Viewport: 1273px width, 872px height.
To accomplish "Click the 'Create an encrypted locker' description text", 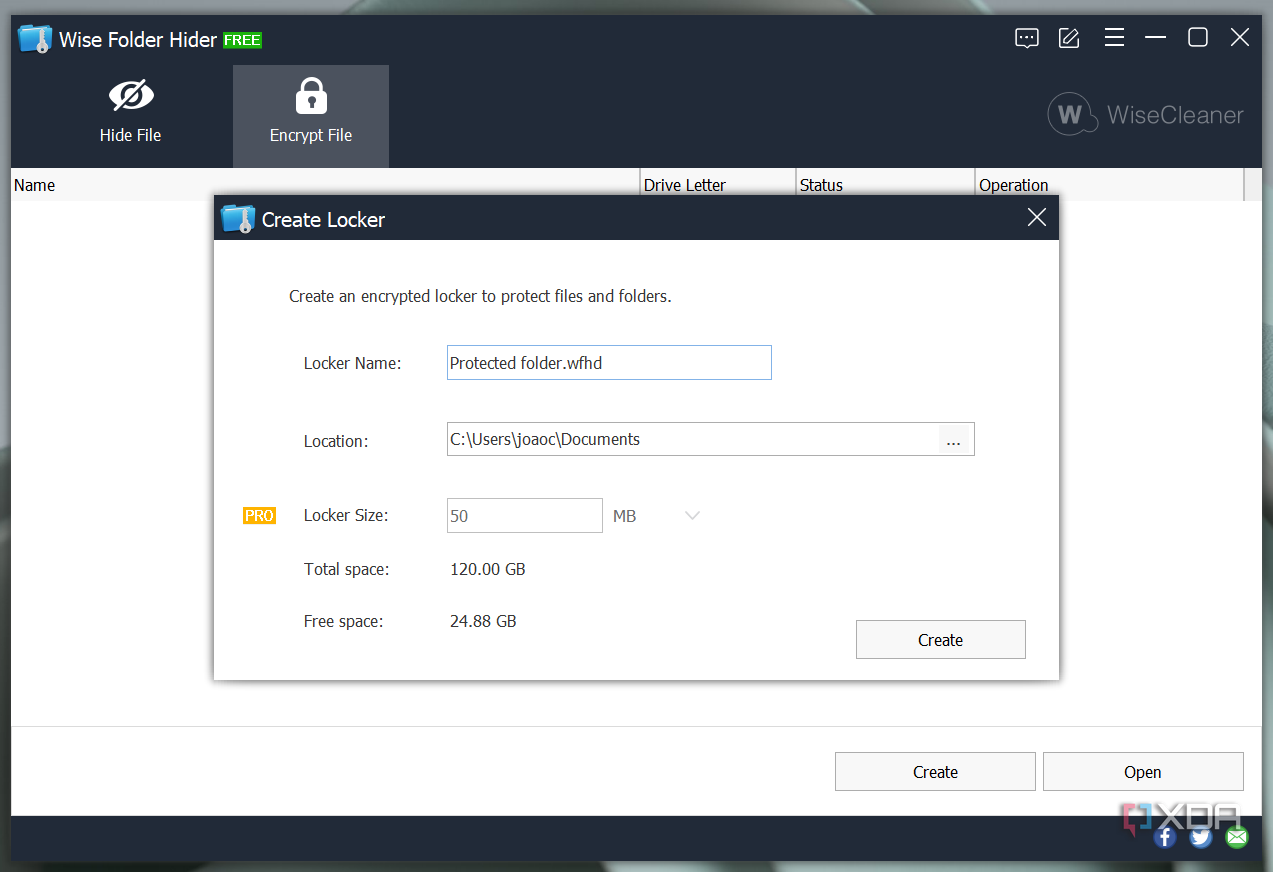I will pyautogui.click(x=480, y=296).
